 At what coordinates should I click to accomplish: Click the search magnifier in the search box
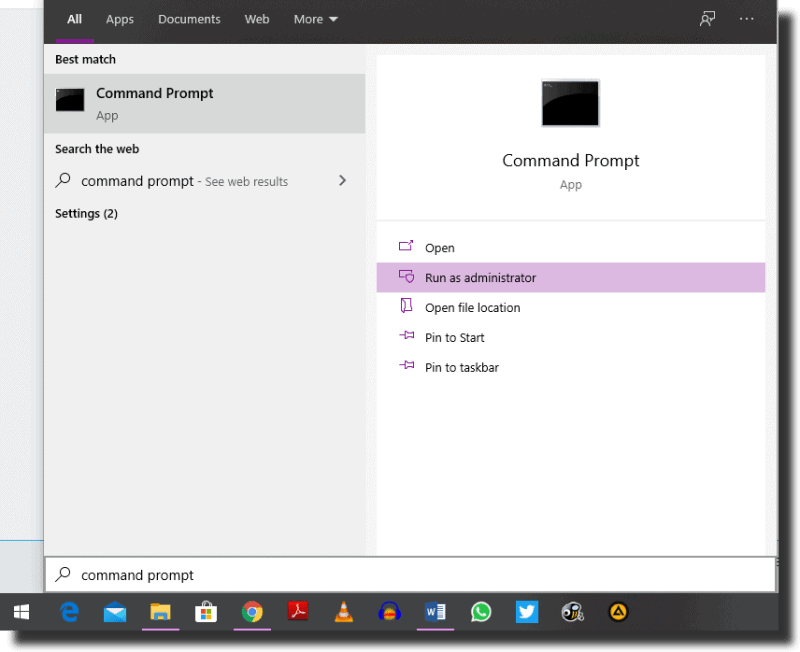pyautogui.click(x=63, y=574)
